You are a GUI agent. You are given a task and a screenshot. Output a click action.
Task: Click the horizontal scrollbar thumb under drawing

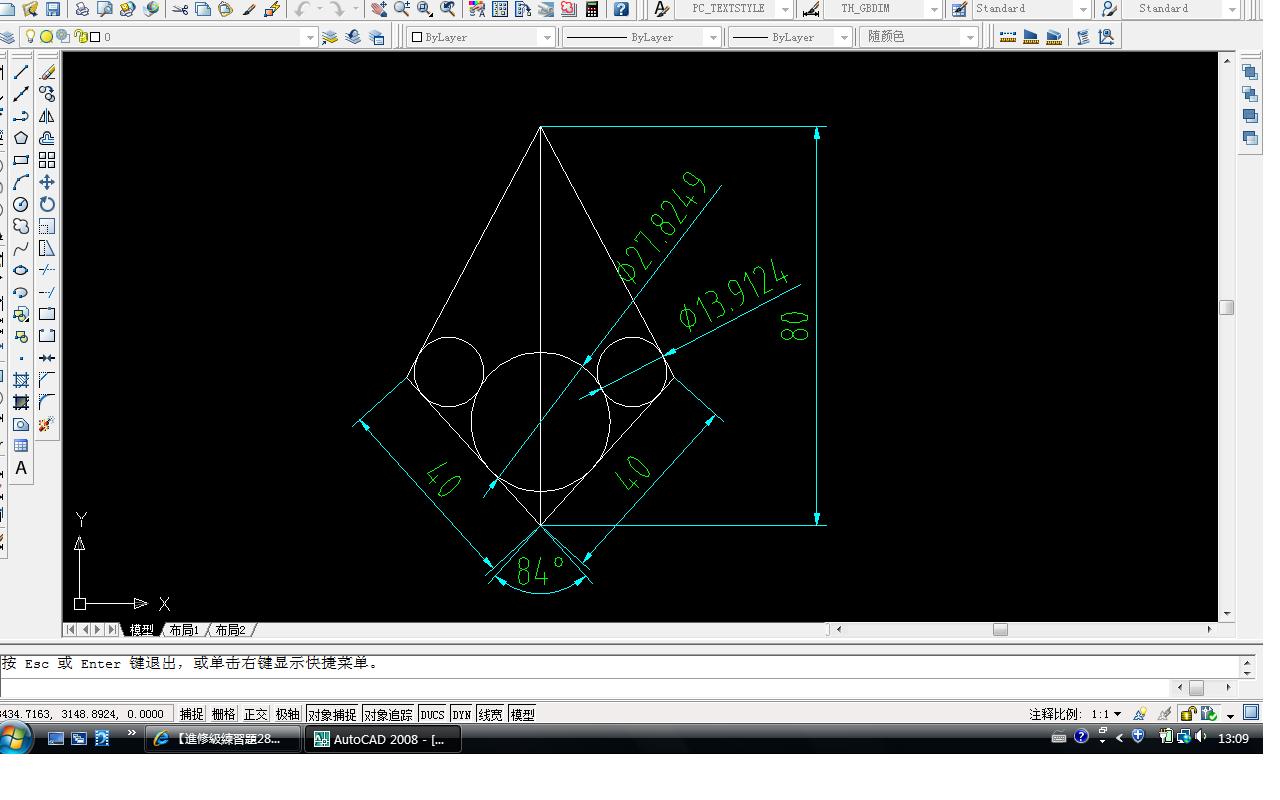[x=1000, y=630]
